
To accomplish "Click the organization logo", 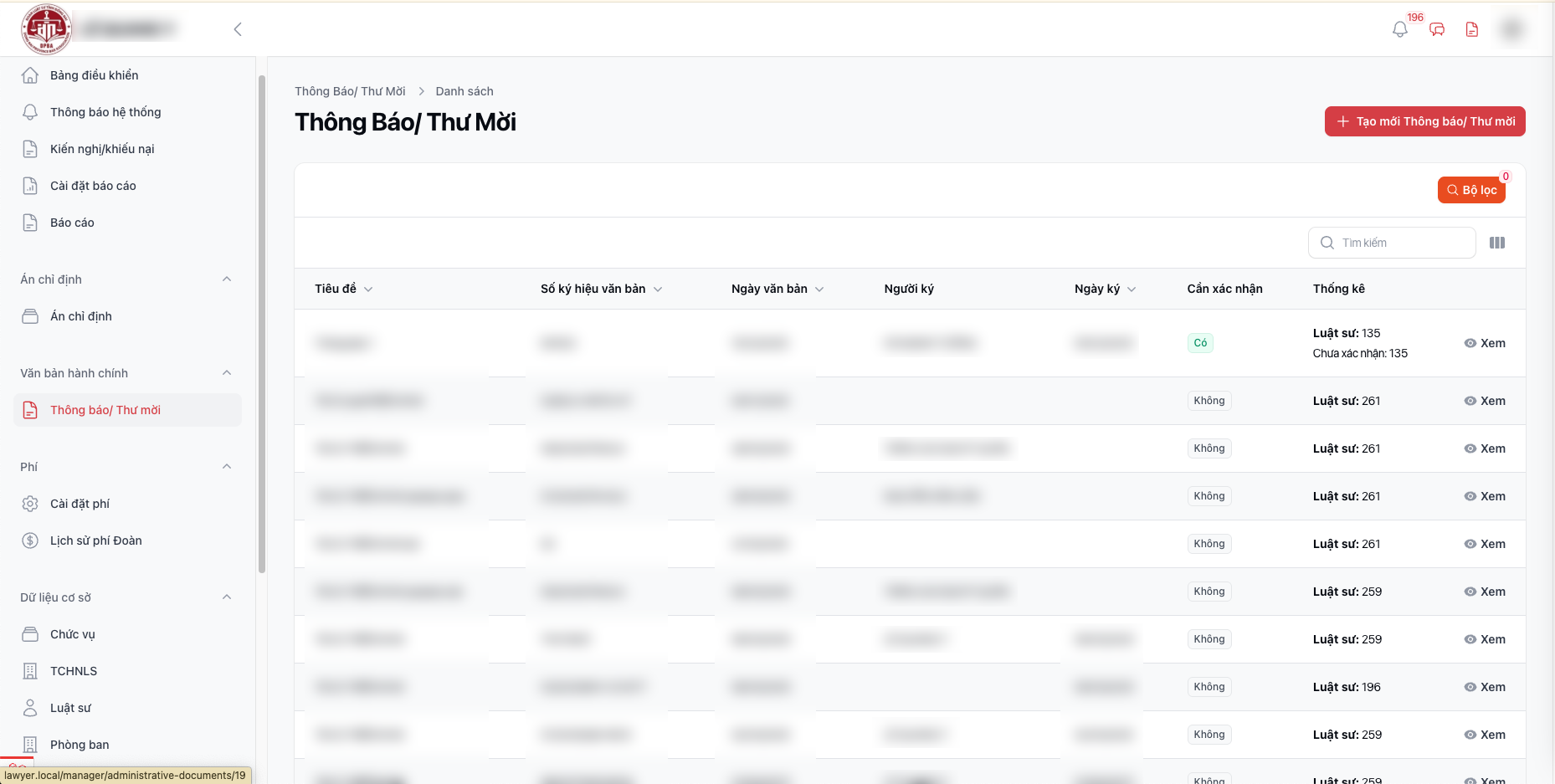I will coord(46,29).
